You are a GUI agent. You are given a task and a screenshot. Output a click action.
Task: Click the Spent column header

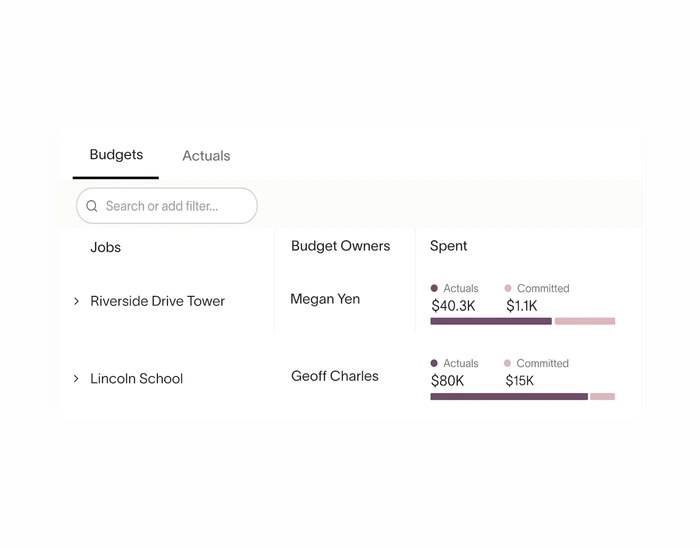[x=448, y=246]
